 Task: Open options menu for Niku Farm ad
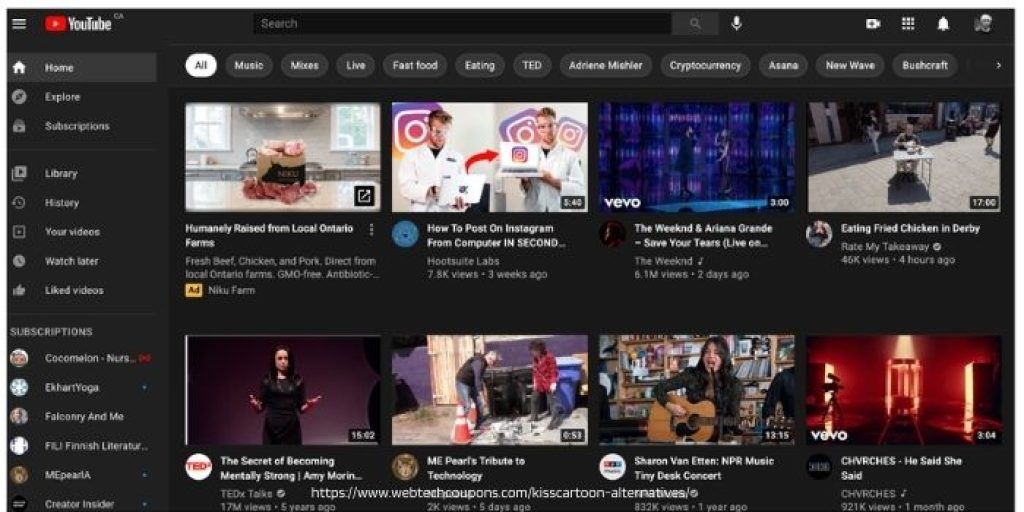(x=372, y=229)
